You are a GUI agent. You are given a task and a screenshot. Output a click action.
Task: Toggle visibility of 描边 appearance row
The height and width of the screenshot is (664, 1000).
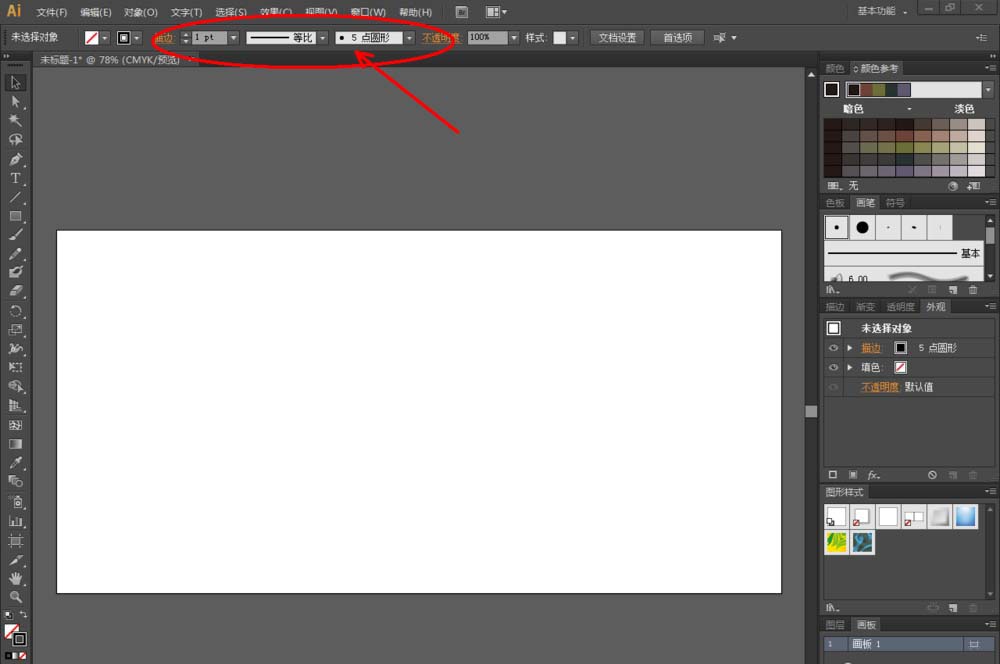point(833,348)
